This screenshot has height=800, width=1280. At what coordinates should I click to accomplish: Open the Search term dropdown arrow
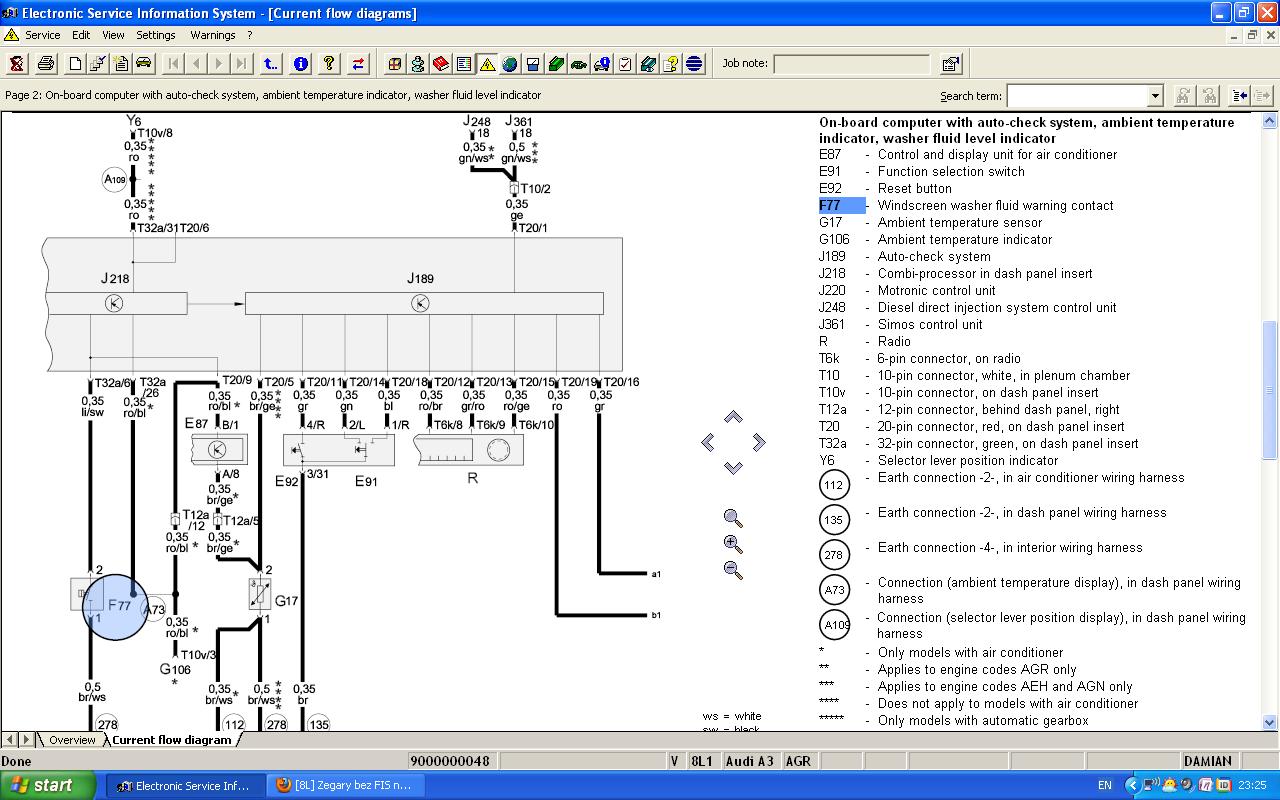point(1155,96)
